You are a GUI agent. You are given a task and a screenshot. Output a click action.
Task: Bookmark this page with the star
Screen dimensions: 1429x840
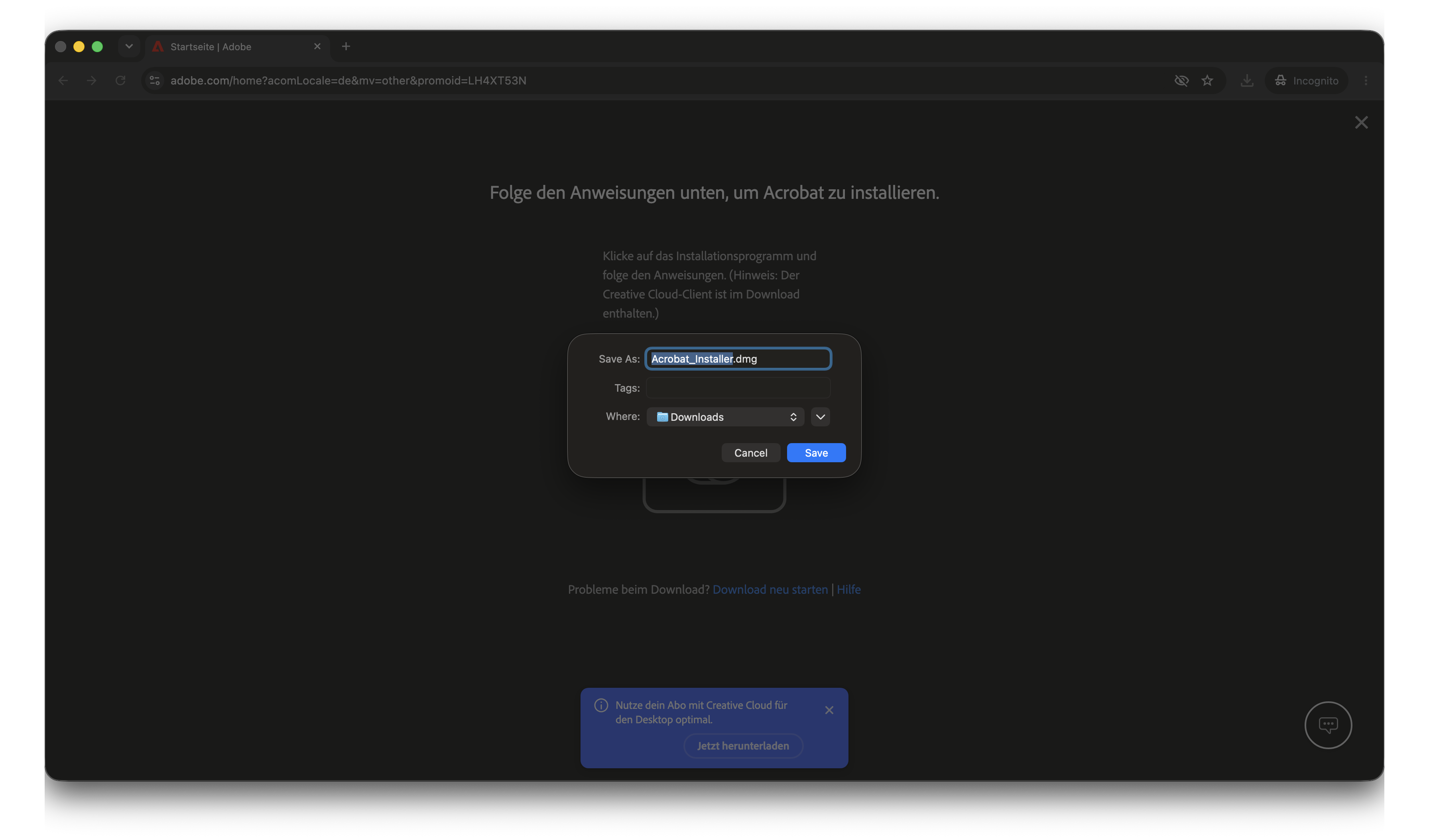(1207, 80)
